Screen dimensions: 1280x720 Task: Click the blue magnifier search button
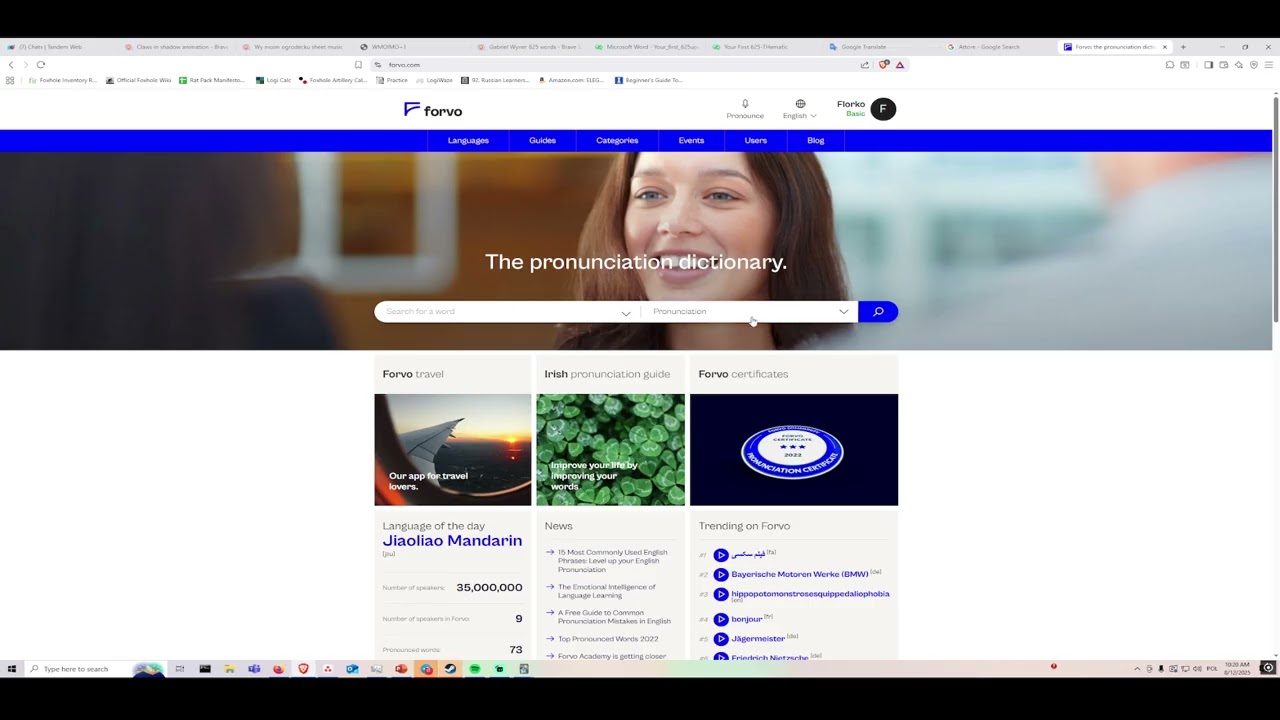click(x=878, y=311)
